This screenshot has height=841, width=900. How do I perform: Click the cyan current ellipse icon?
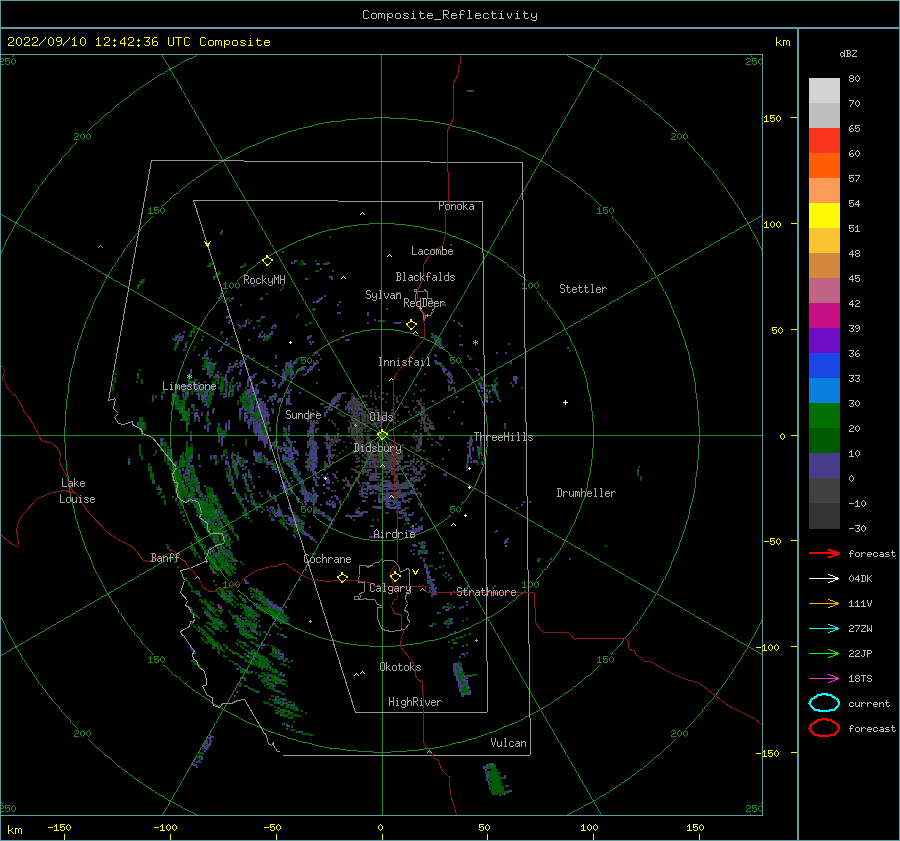coord(824,703)
